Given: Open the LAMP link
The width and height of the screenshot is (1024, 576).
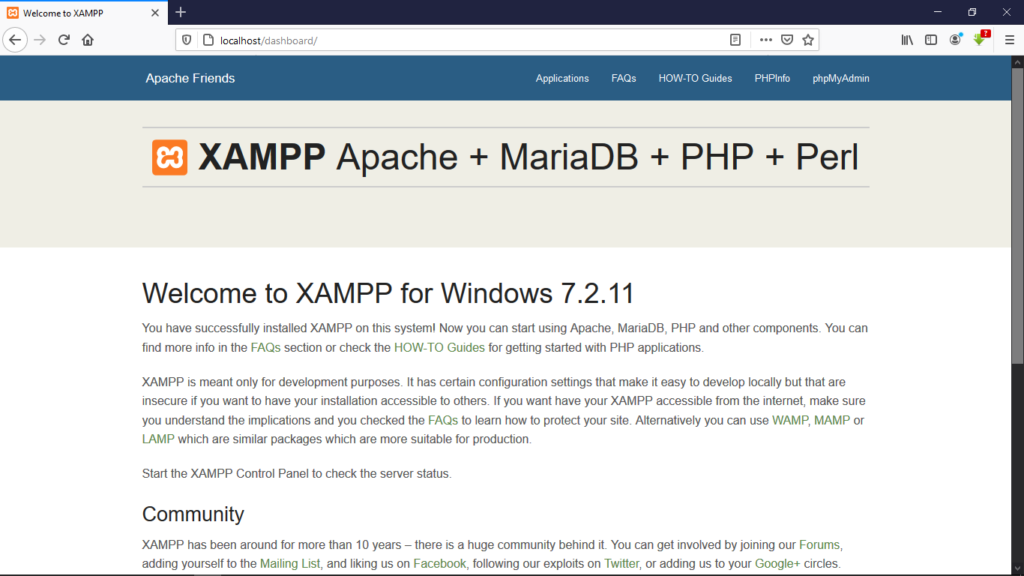Looking at the screenshot, I should click(158, 439).
